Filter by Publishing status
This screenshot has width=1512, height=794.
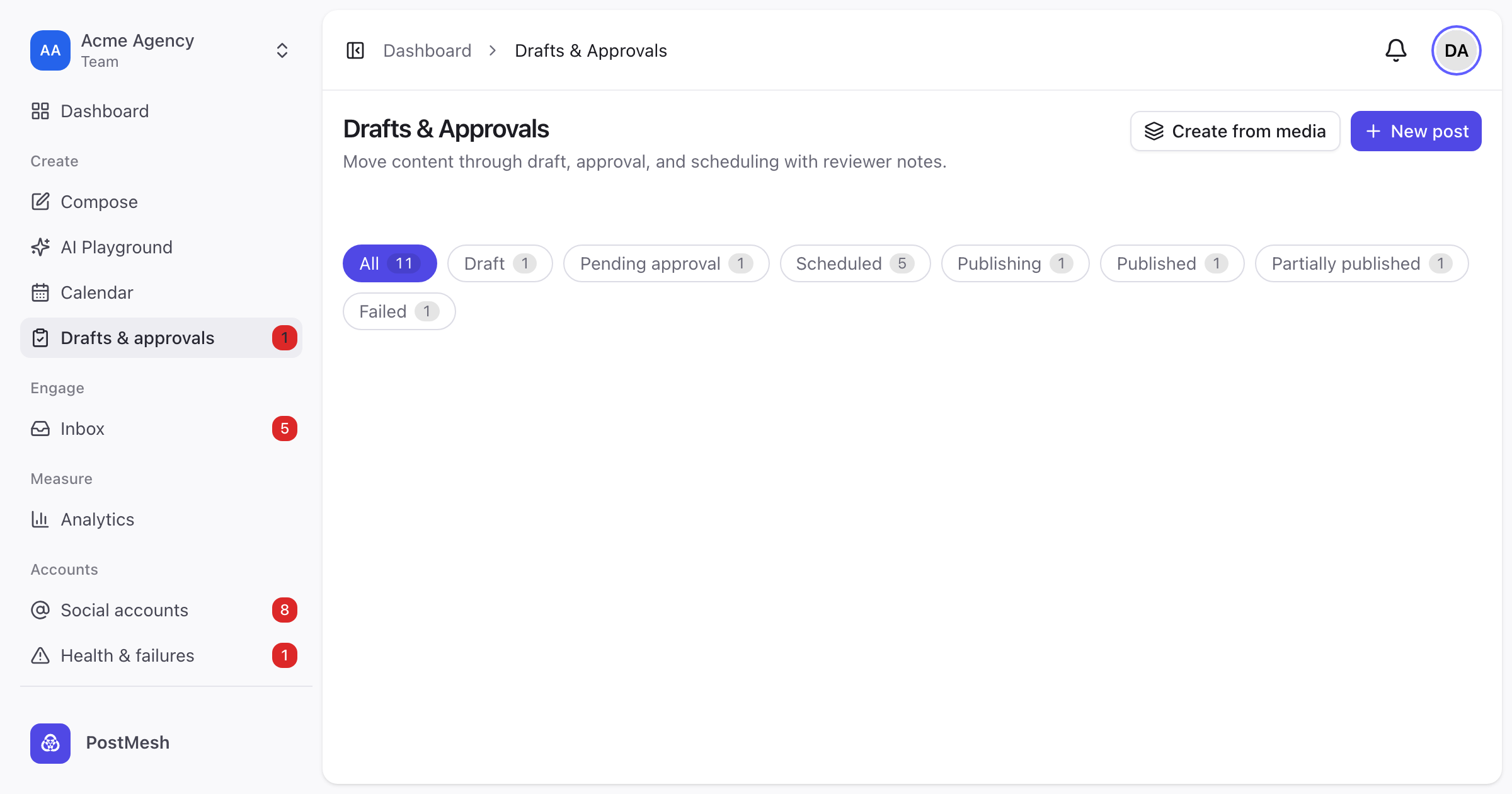(1016, 263)
